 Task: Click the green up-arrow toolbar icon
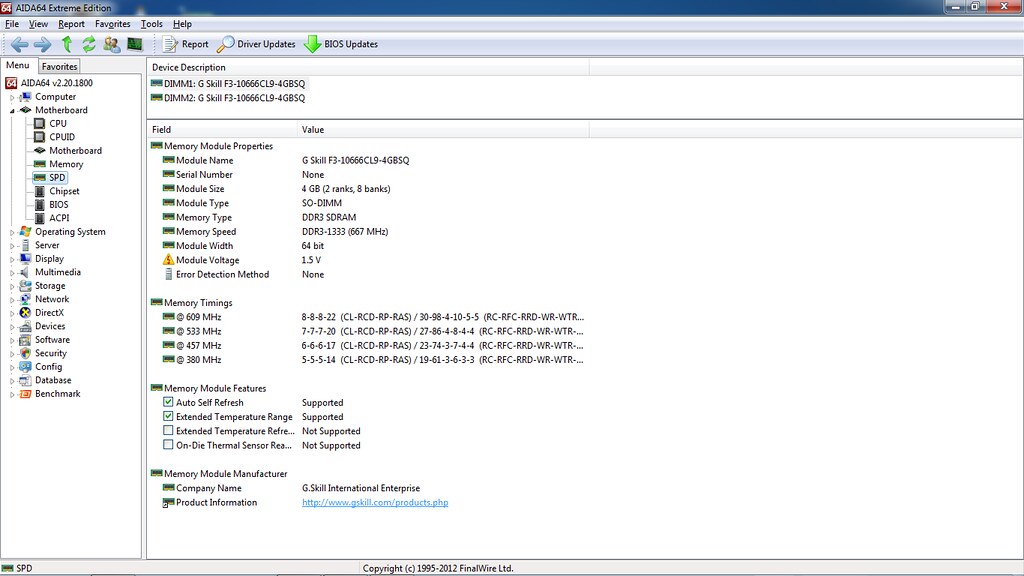pyautogui.click(x=67, y=44)
